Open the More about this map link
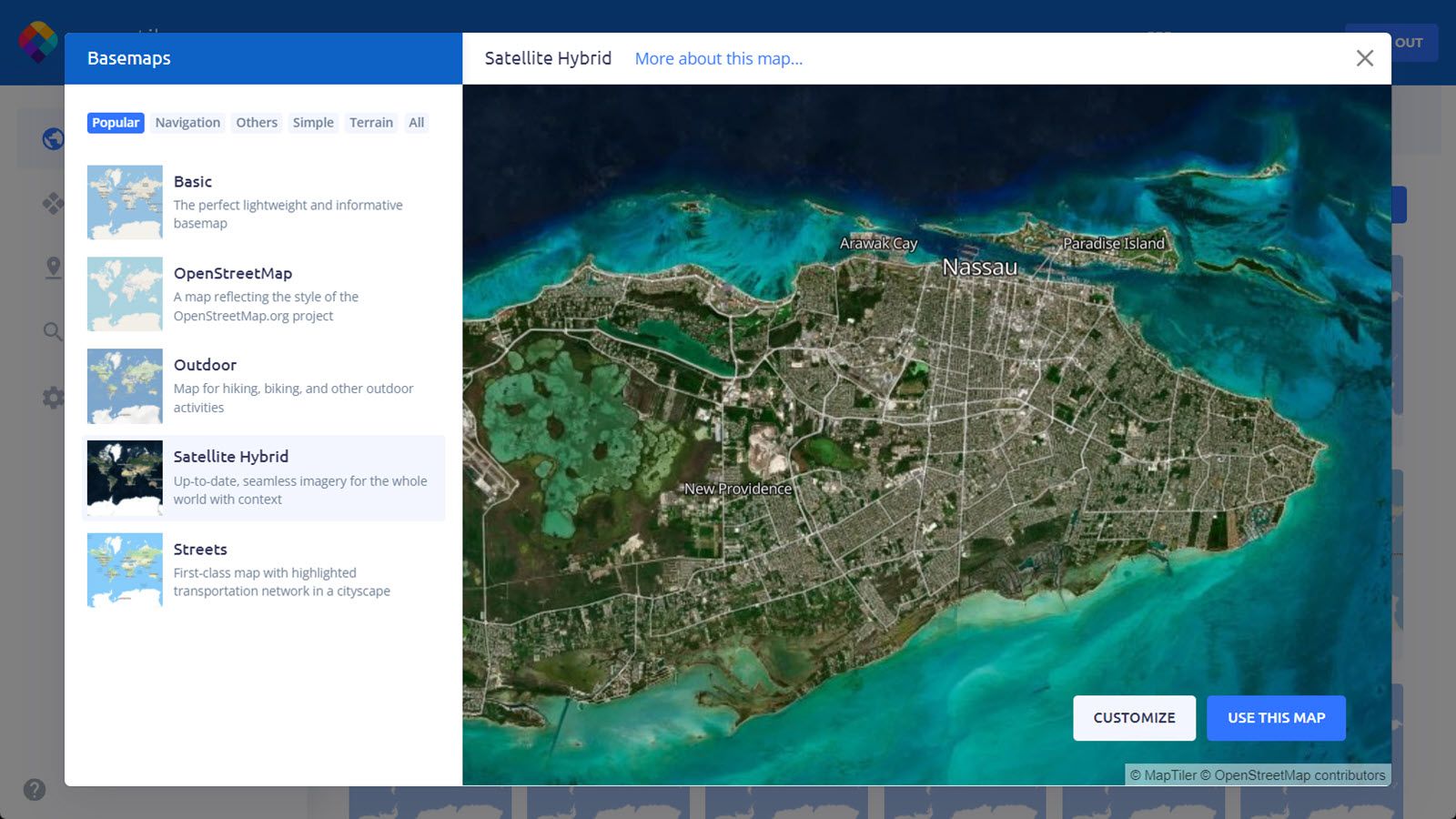The width and height of the screenshot is (1456, 819). (718, 58)
